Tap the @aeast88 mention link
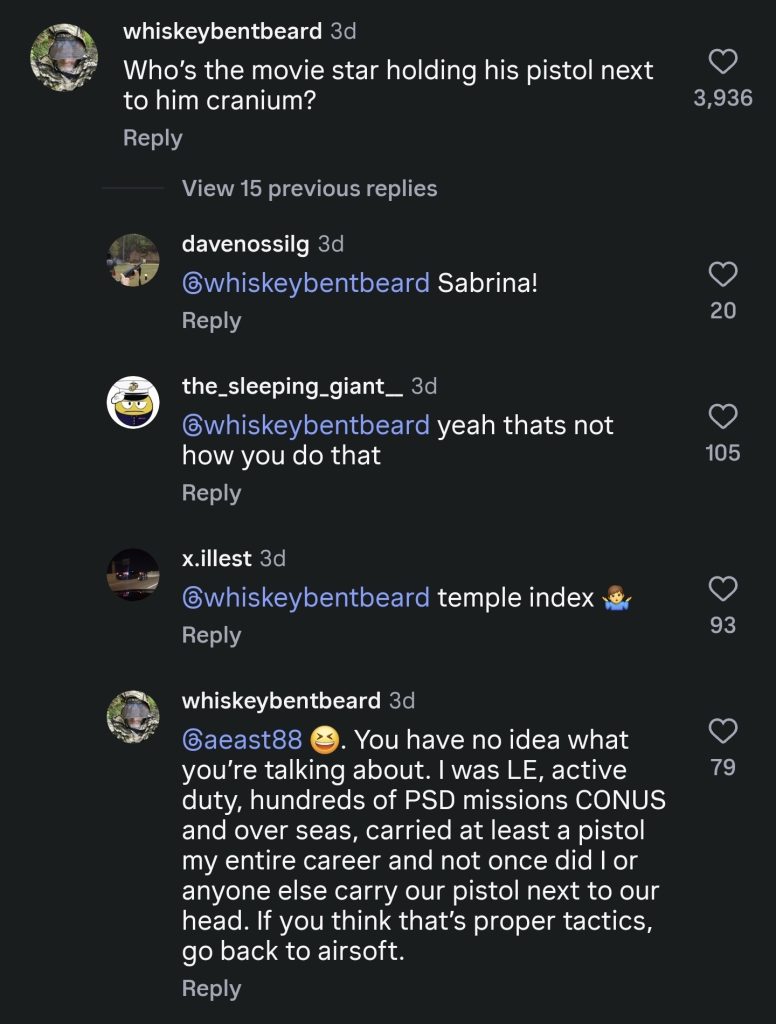The image size is (776, 1024). [x=241, y=741]
